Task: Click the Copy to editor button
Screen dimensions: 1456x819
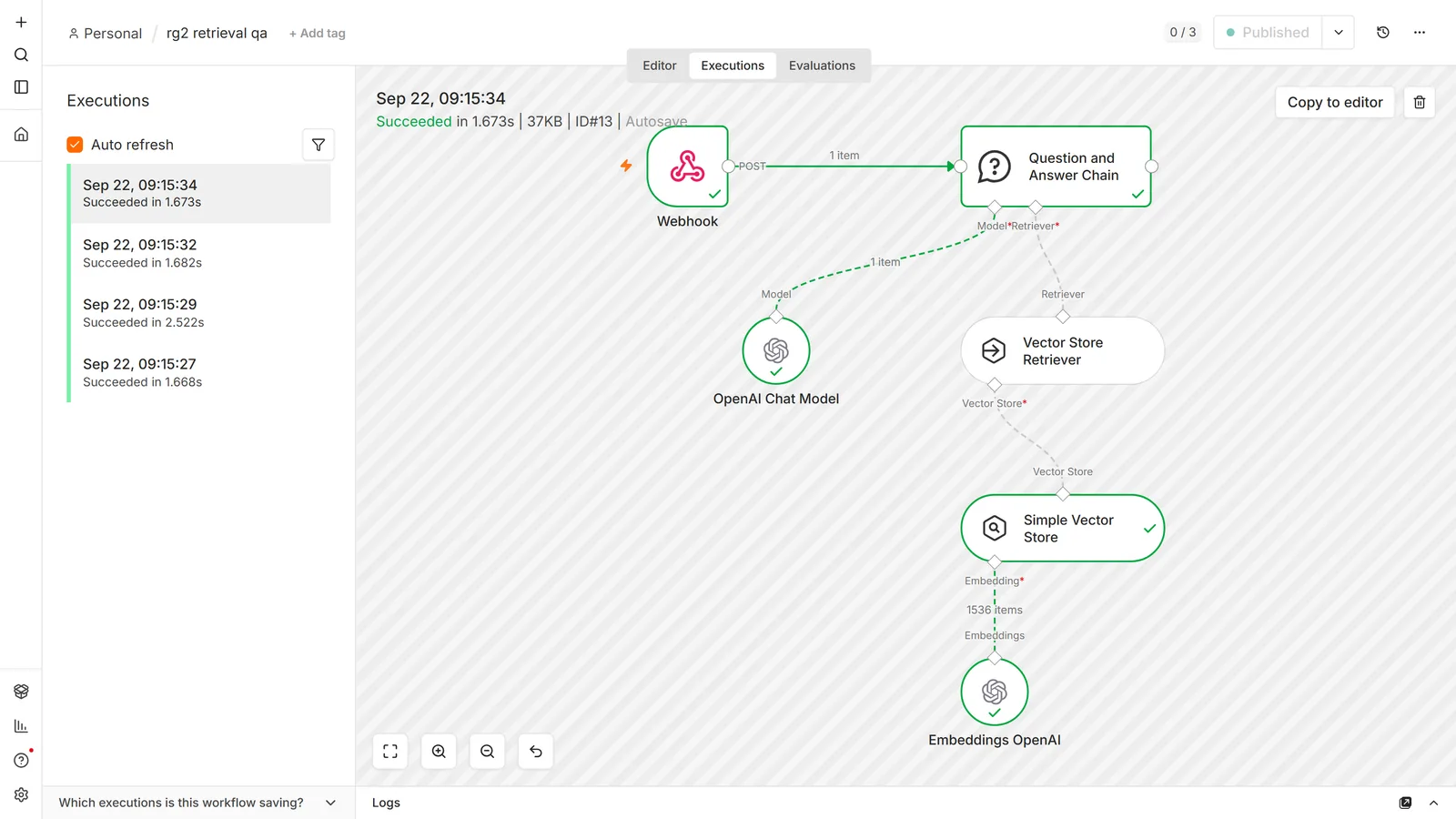Action: click(1335, 102)
